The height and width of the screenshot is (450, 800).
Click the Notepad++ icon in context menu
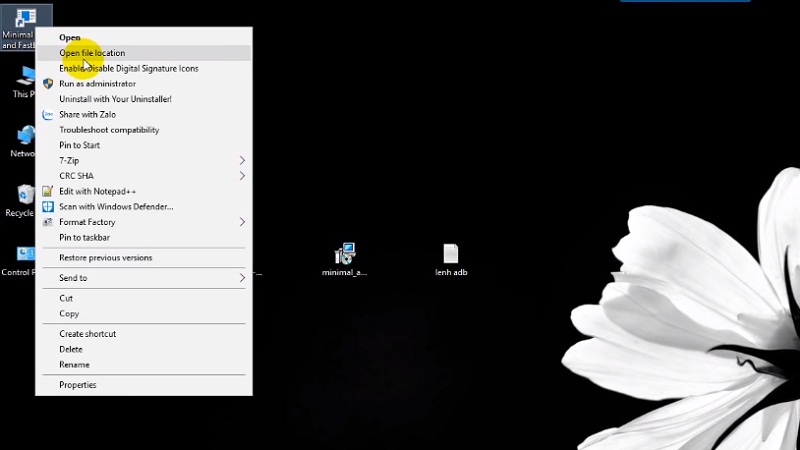coord(47,191)
